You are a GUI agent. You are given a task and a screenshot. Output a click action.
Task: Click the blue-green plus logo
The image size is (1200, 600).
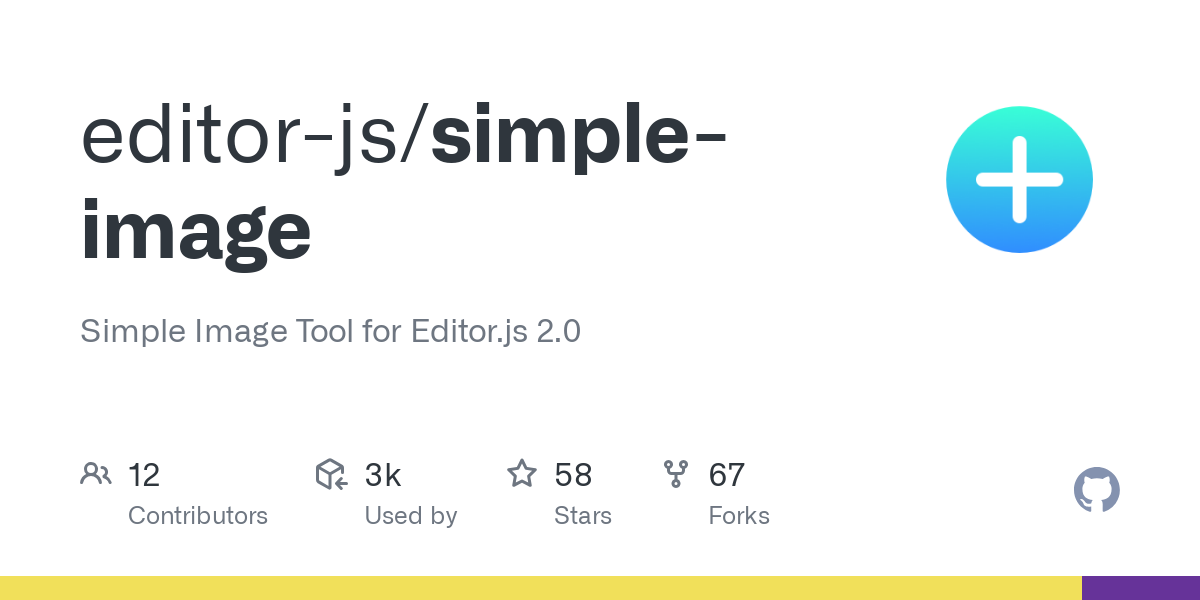click(1019, 180)
